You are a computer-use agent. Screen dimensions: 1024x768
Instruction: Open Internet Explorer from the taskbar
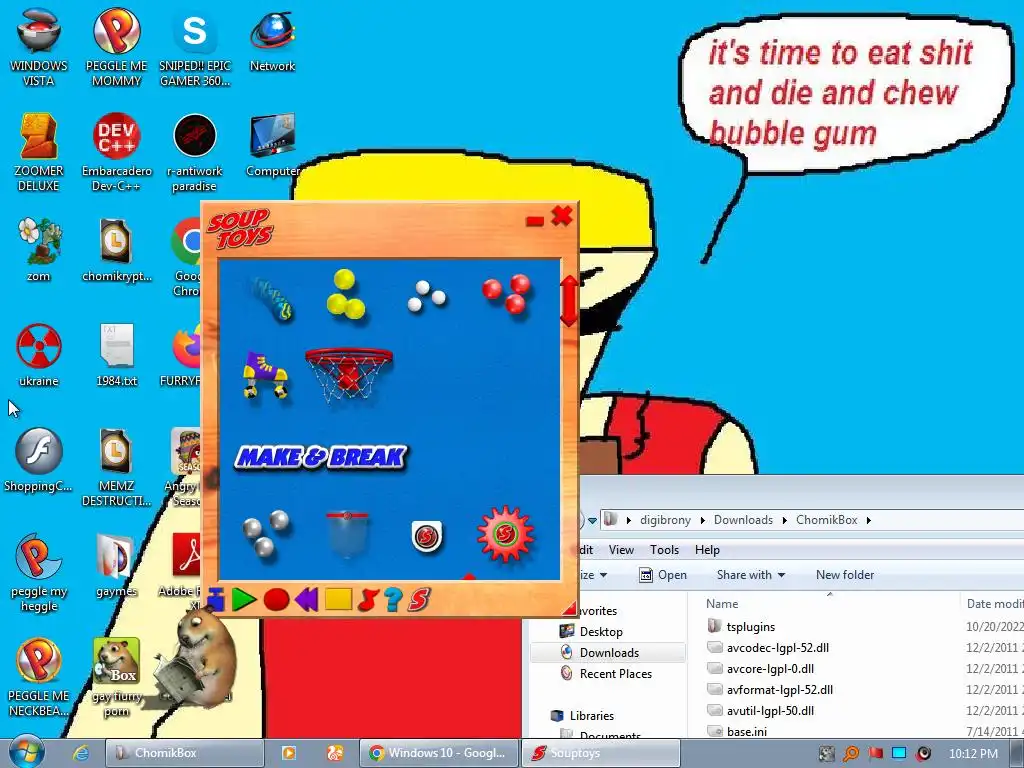coord(80,753)
